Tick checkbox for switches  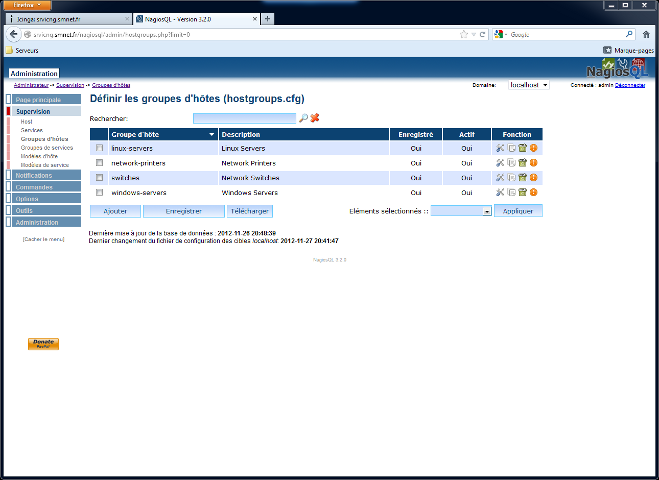pyautogui.click(x=99, y=177)
